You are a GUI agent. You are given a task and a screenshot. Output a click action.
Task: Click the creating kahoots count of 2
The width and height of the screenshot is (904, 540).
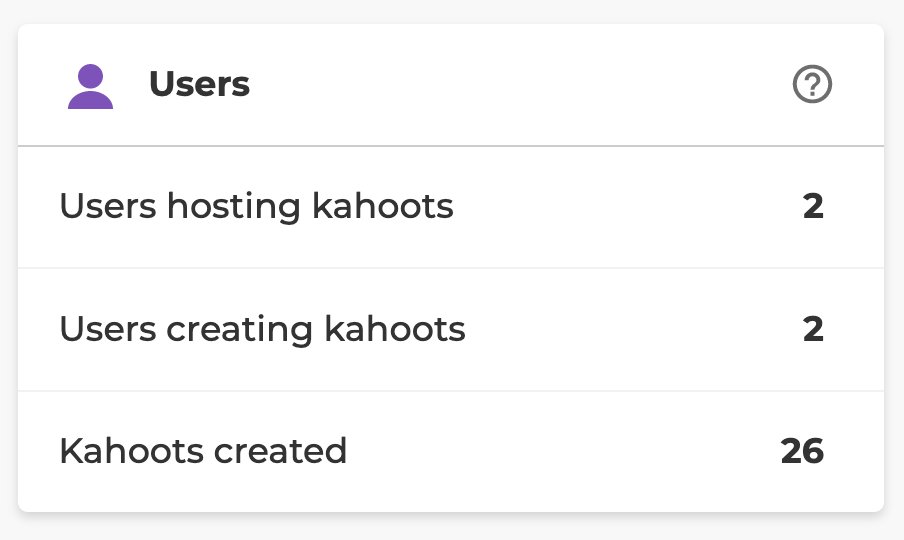813,329
